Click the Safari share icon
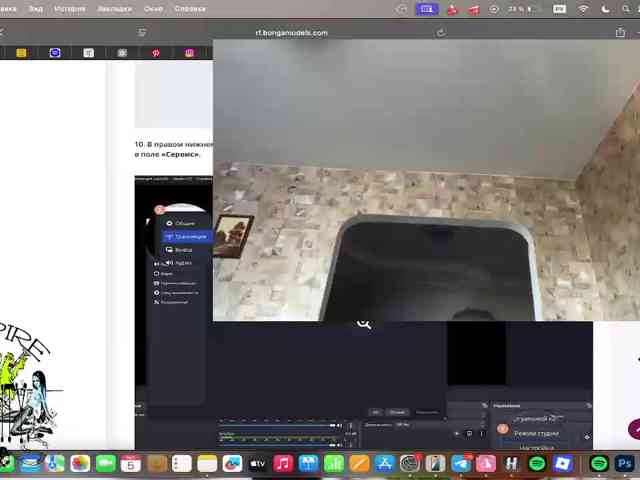This screenshot has width=640, height=480. click(x=620, y=32)
